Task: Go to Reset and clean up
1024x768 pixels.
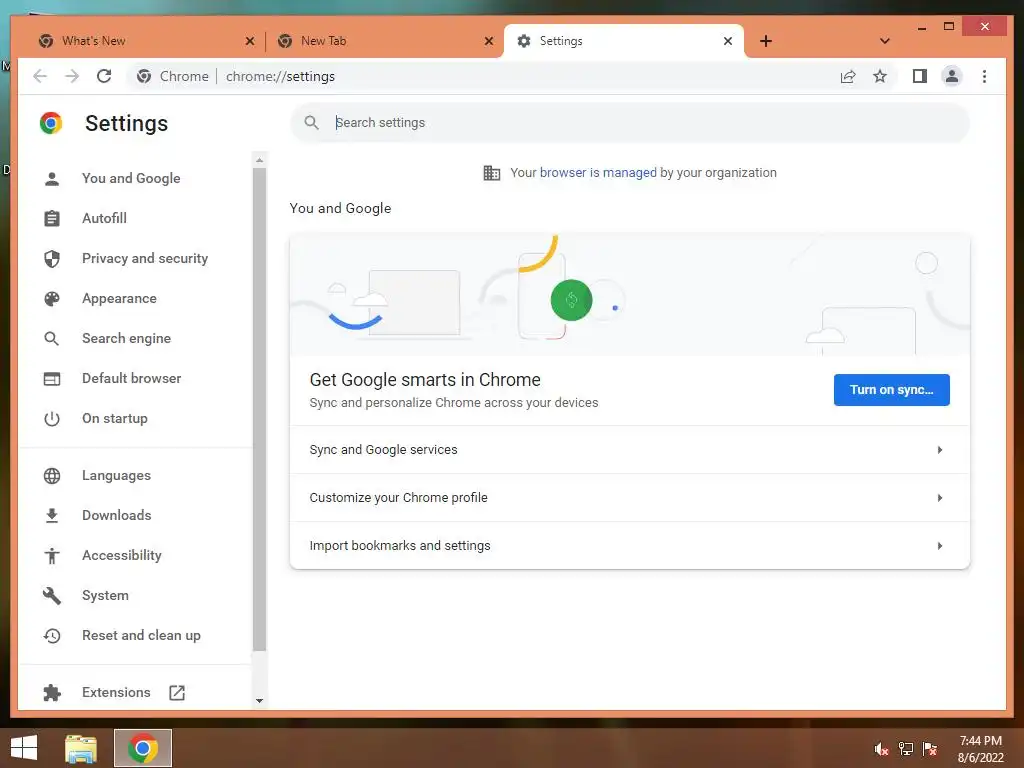Action: pyautogui.click(x=141, y=635)
